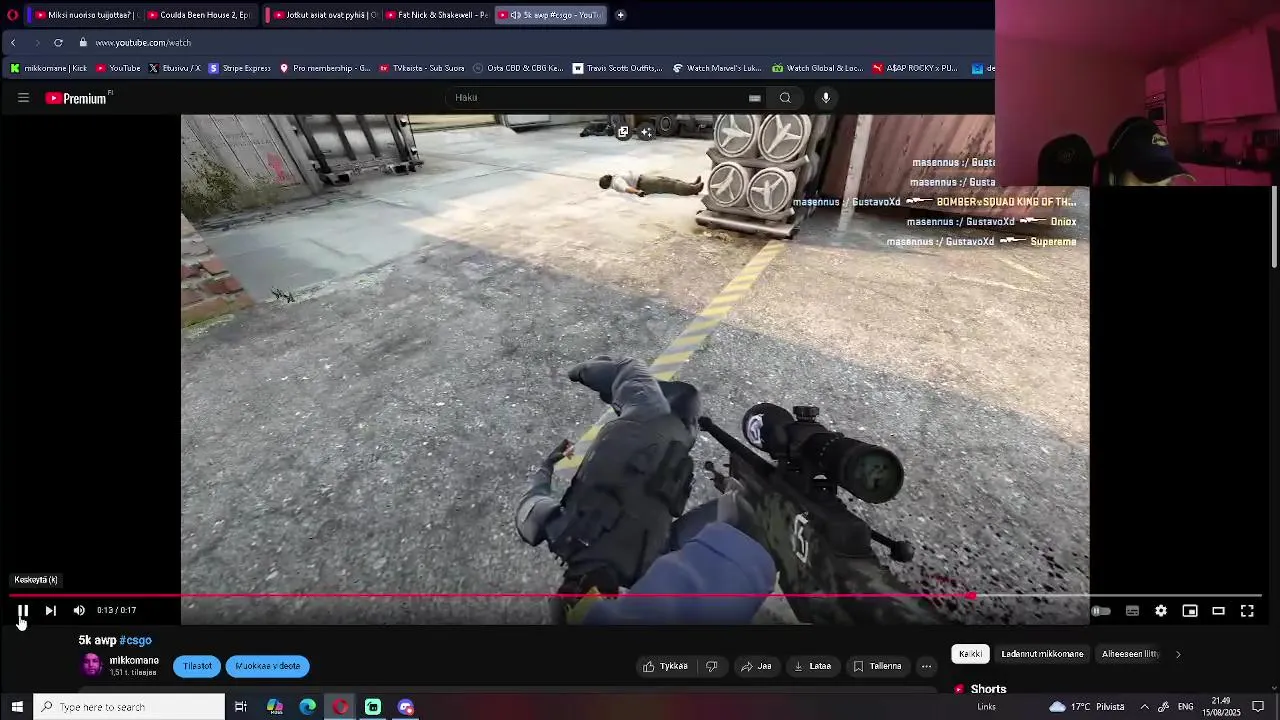Open Task View on the taskbar
Viewport: 1280px width, 720px height.
click(x=241, y=707)
